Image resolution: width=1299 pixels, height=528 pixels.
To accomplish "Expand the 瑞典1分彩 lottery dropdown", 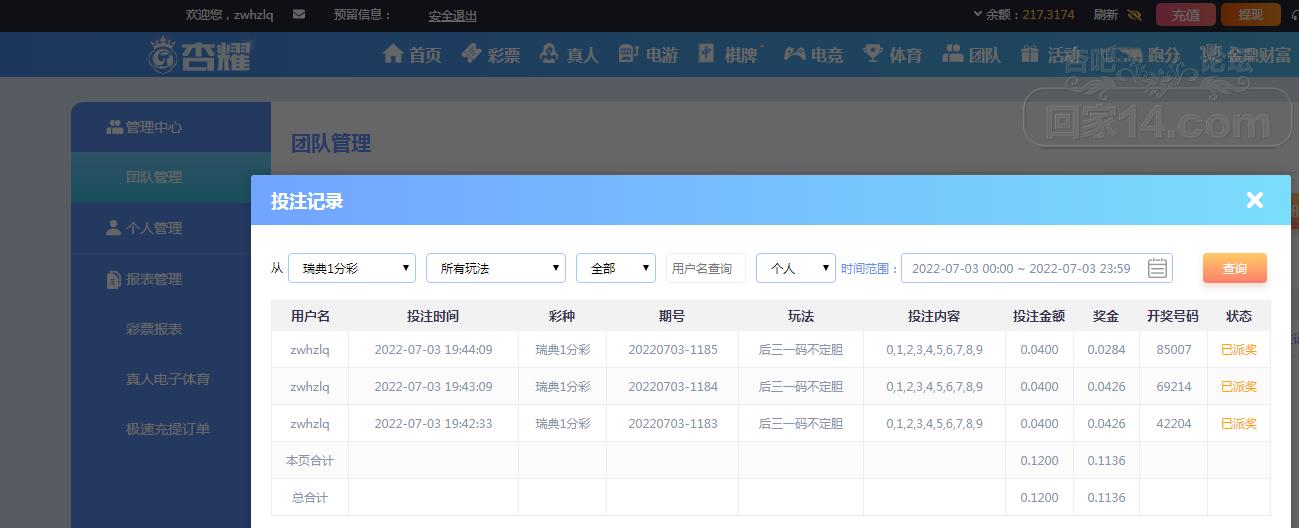I will point(351,268).
